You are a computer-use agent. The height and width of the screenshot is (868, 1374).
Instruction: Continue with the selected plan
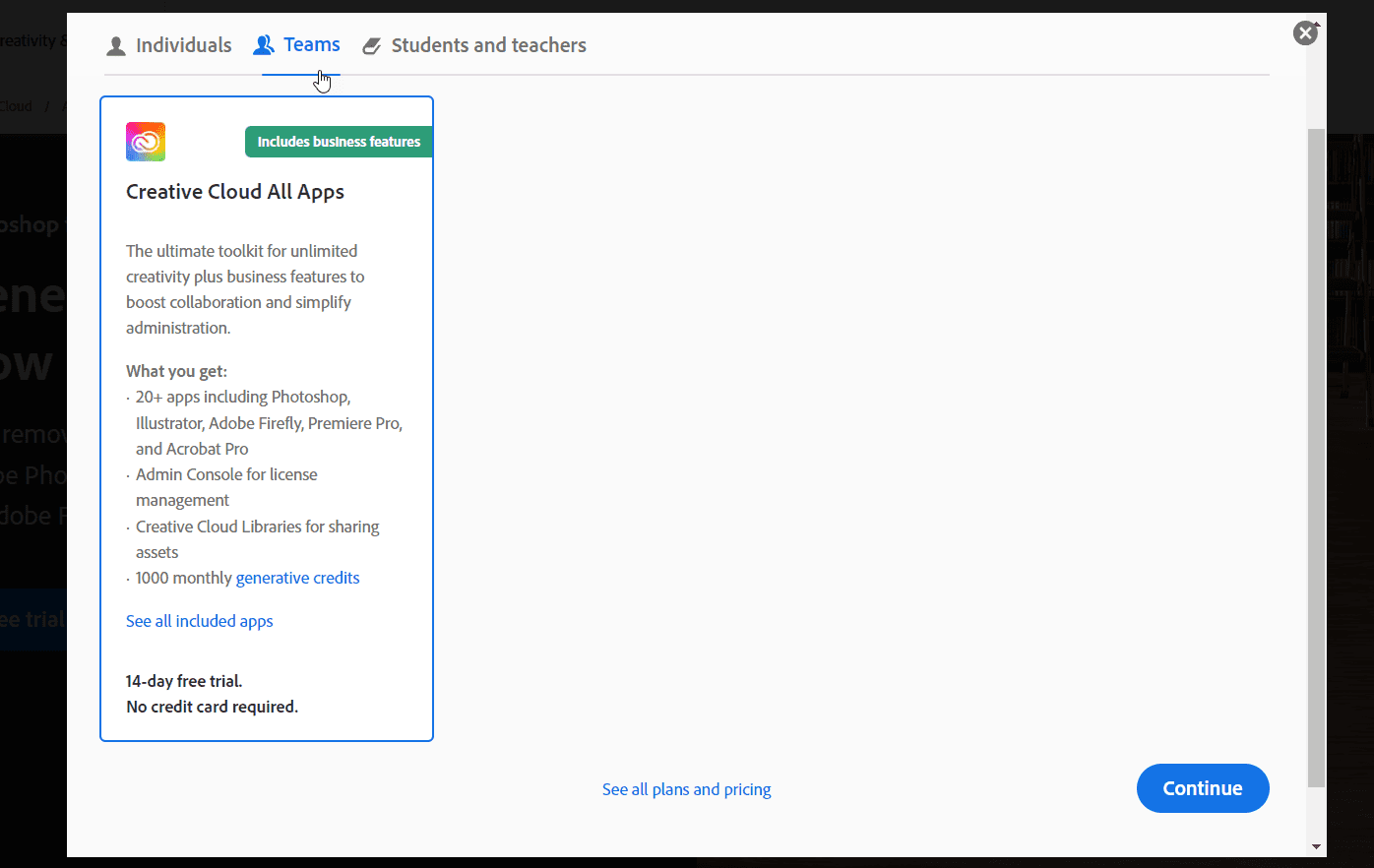1203,788
